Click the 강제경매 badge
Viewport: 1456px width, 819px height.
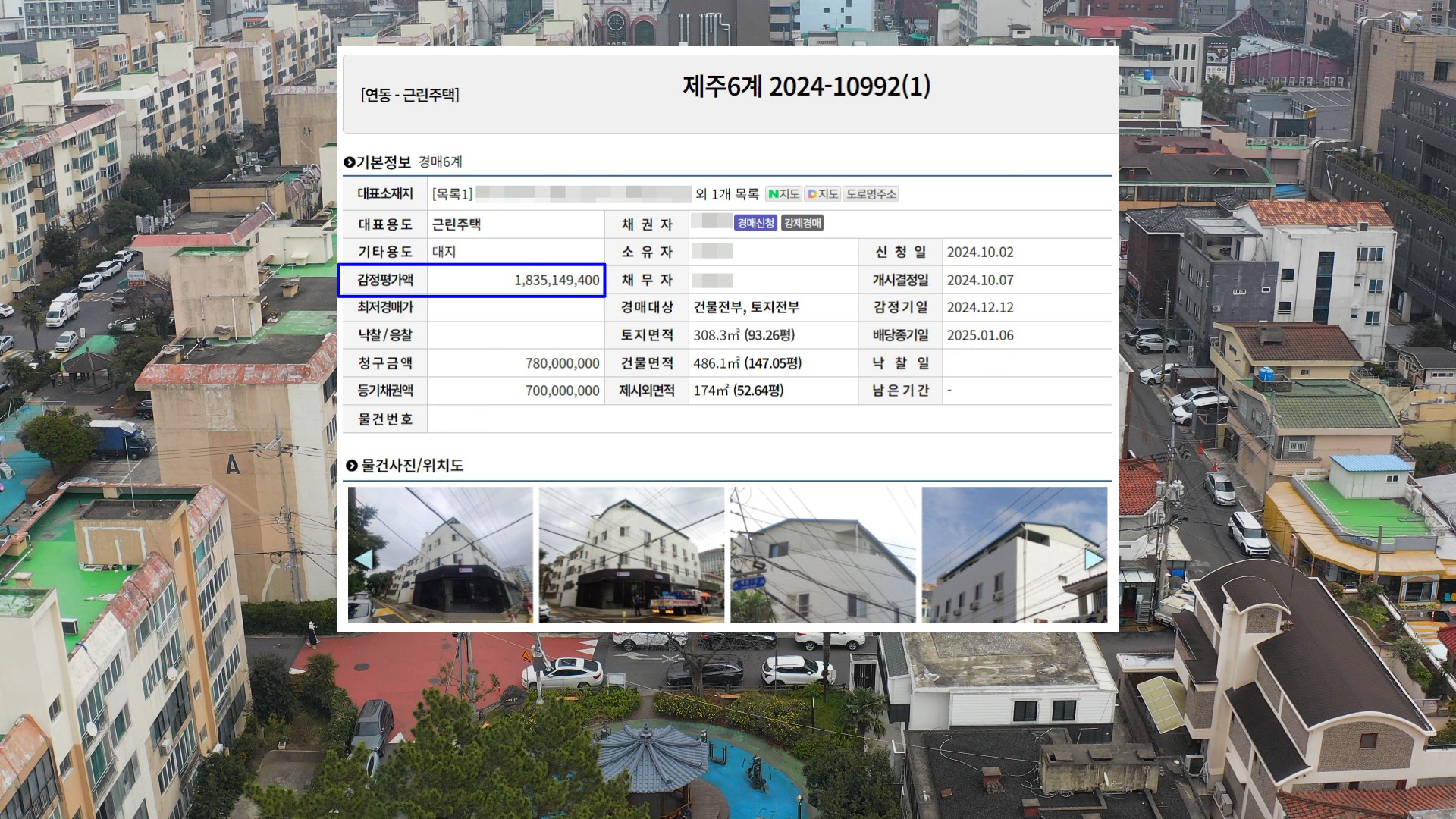[802, 223]
